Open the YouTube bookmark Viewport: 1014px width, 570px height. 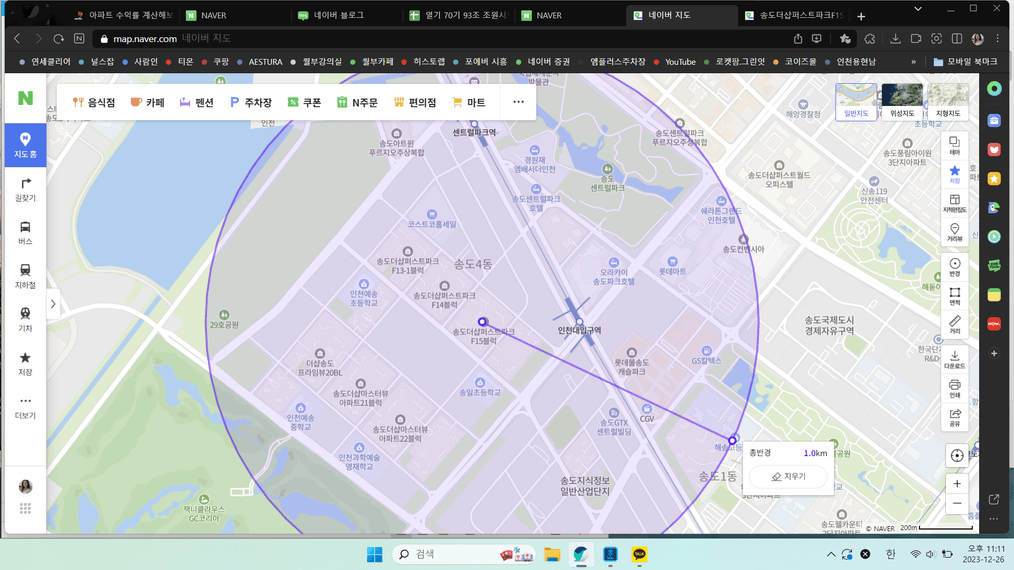click(x=674, y=61)
